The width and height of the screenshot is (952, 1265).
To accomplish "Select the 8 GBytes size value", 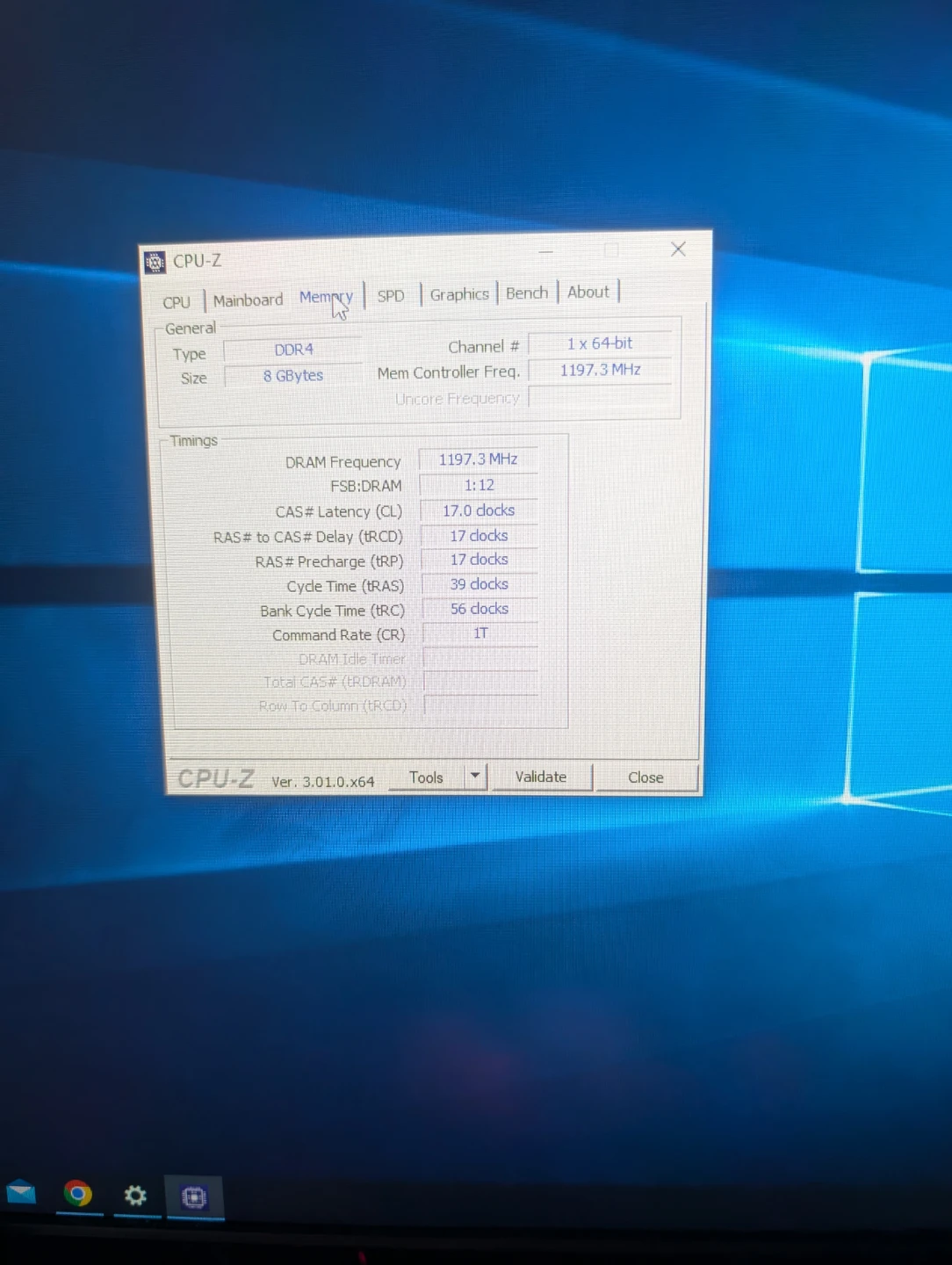I will [293, 375].
